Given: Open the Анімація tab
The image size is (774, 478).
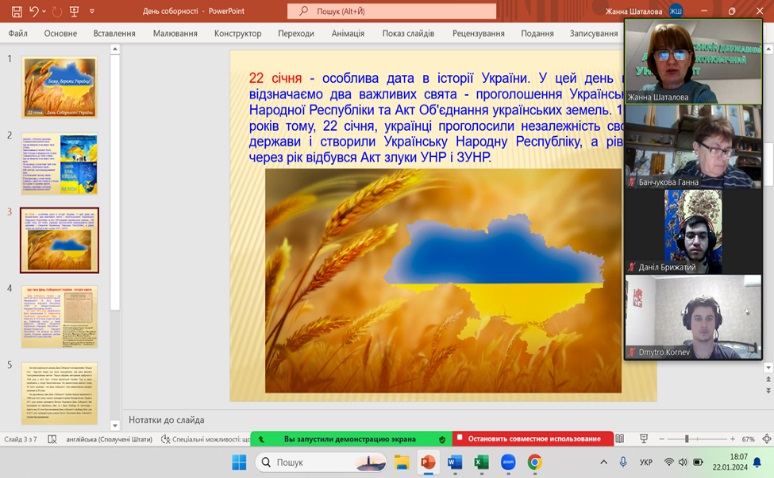Looking at the screenshot, I should pyautogui.click(x=348, y=33).
